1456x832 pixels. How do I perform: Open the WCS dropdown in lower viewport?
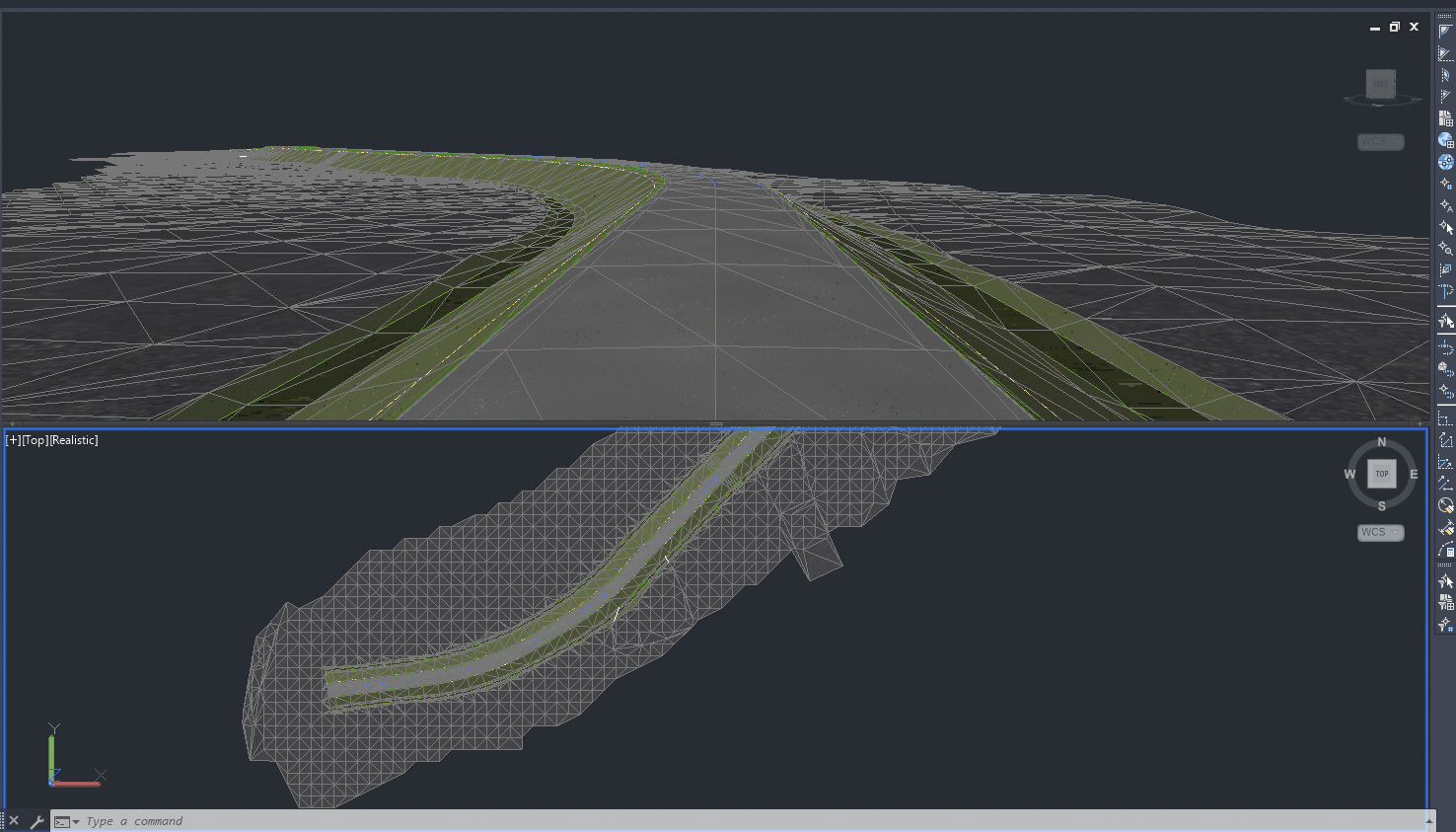[x=1380, y=532]
